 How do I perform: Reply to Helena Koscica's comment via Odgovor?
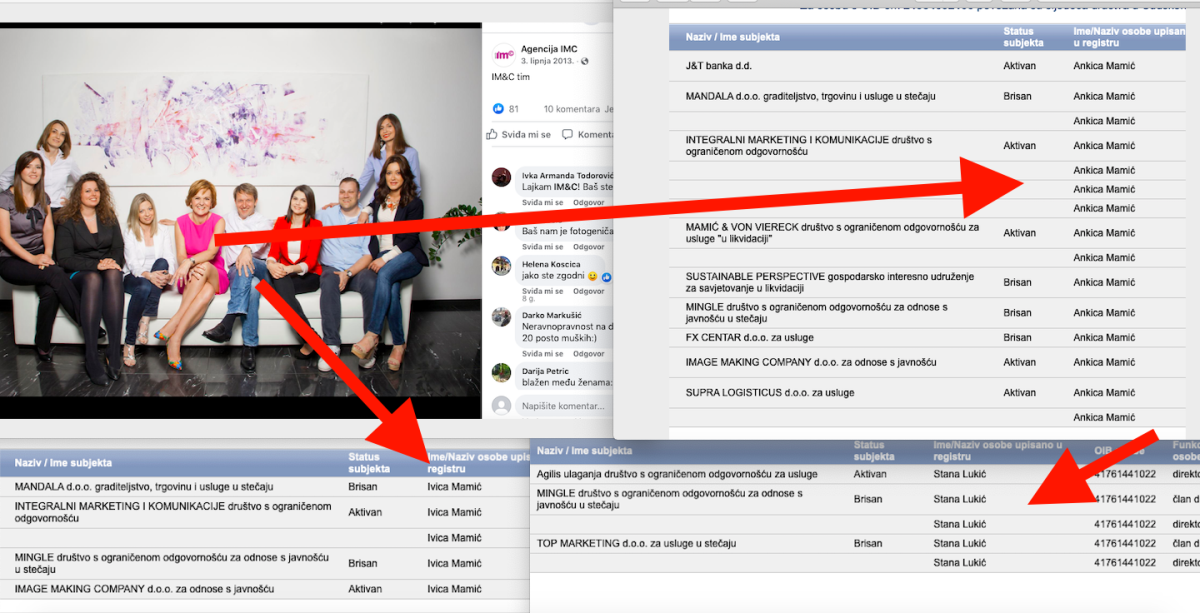click(x=588, y=291)
